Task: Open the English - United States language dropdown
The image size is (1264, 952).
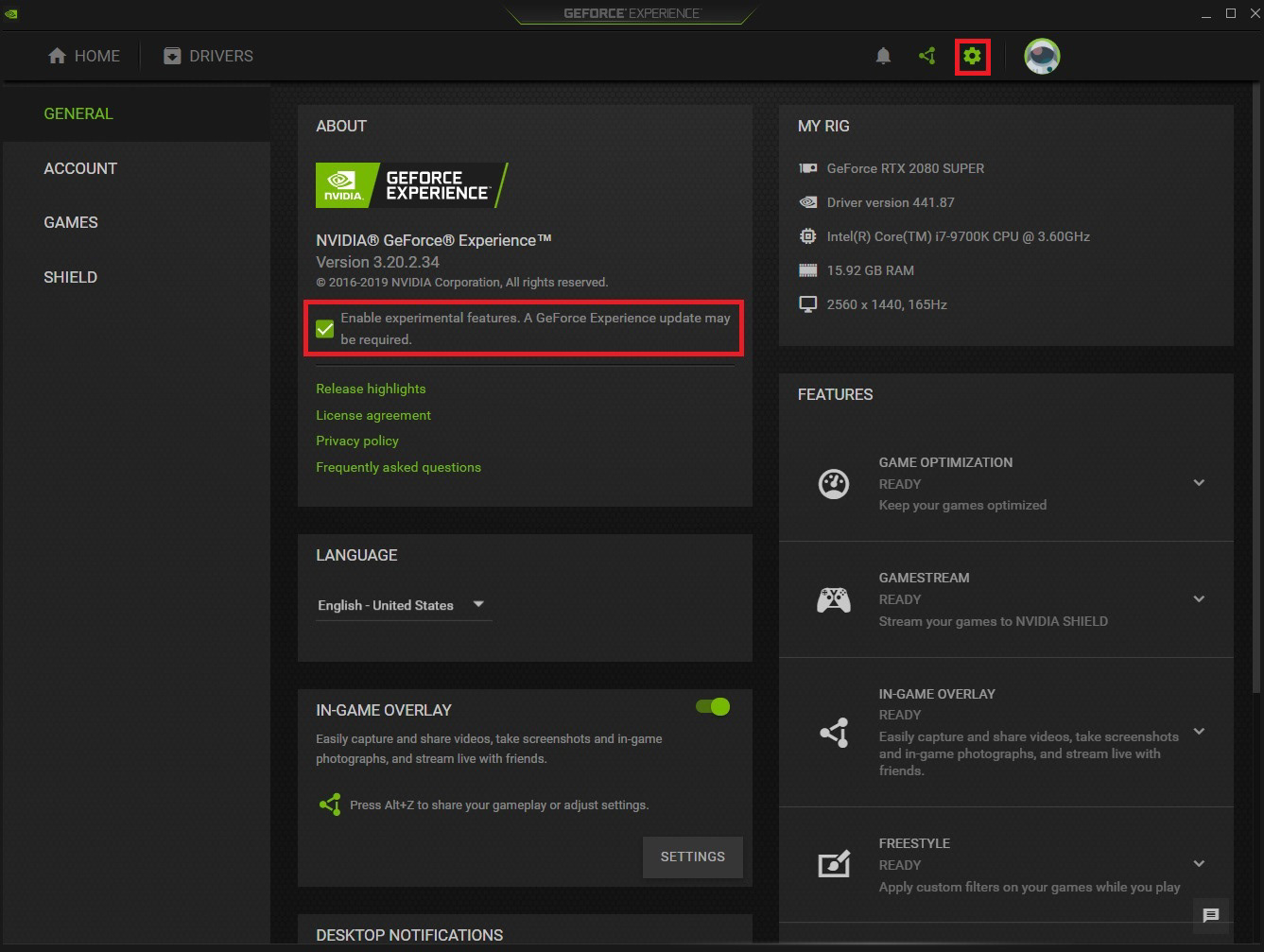Action: pyautogui.click(x=404, y=605)
